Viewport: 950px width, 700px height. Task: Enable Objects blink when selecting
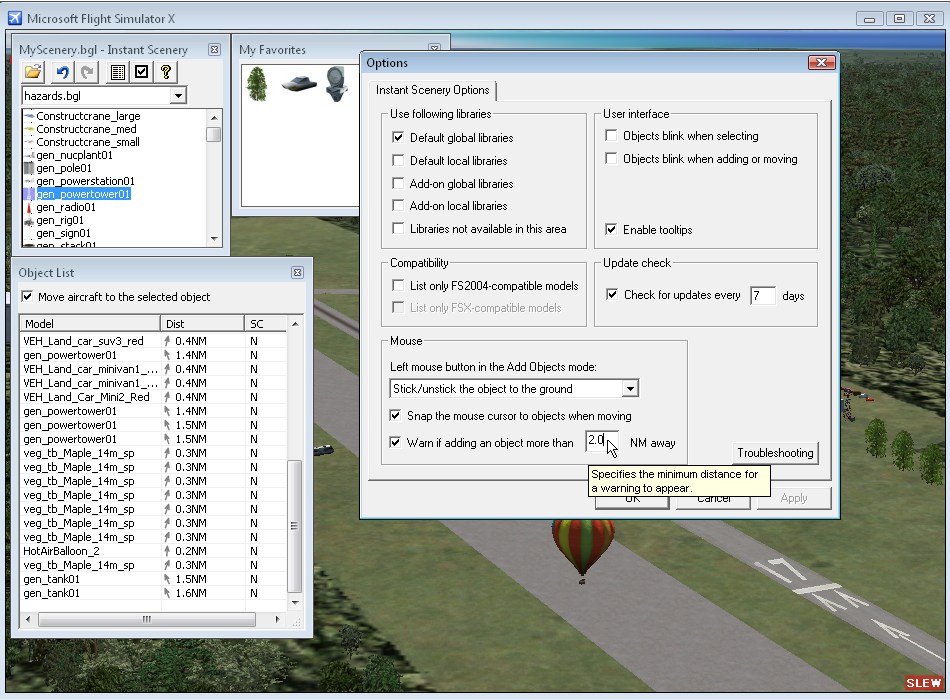611,135
